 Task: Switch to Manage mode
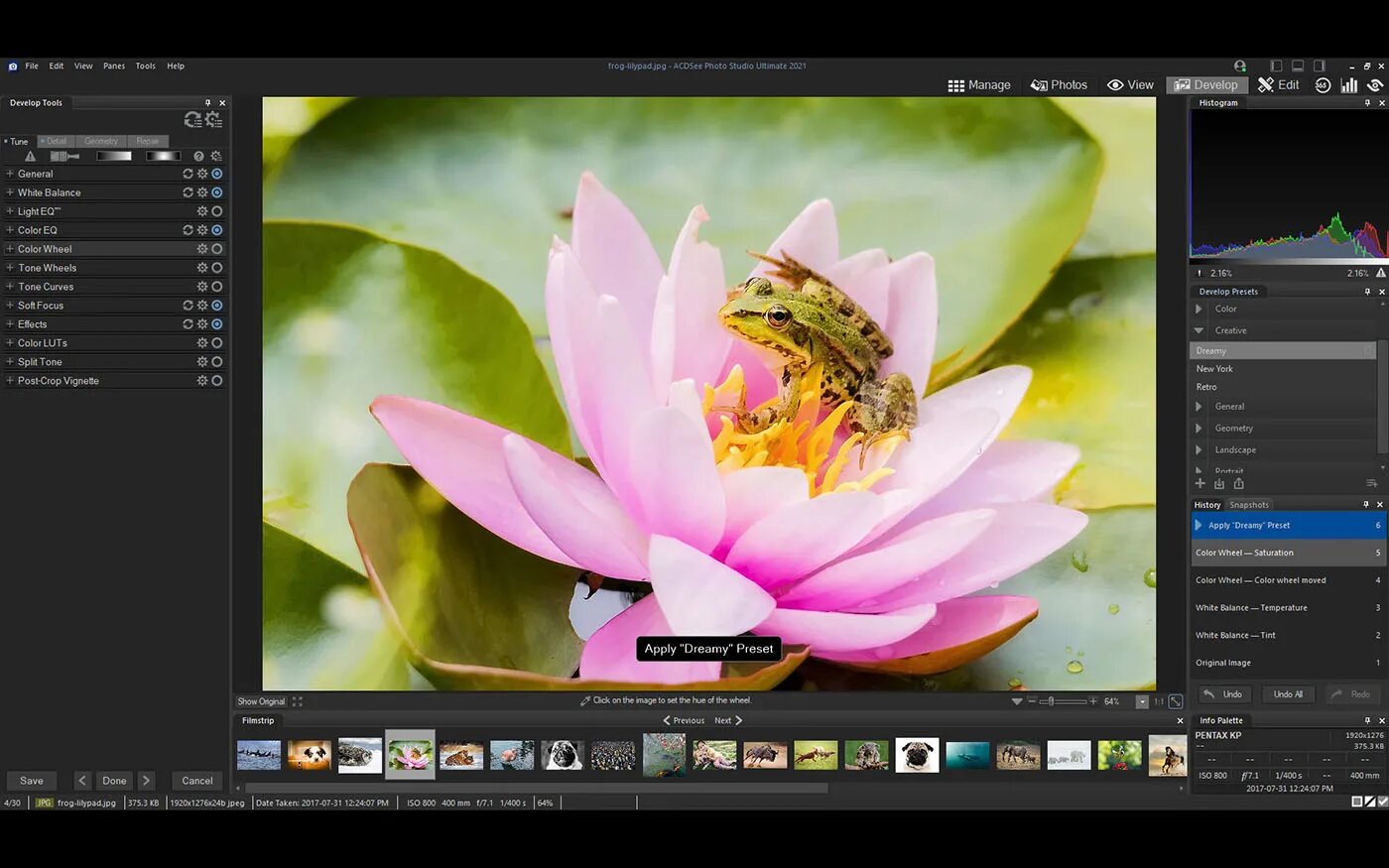(x=979, y=85)
